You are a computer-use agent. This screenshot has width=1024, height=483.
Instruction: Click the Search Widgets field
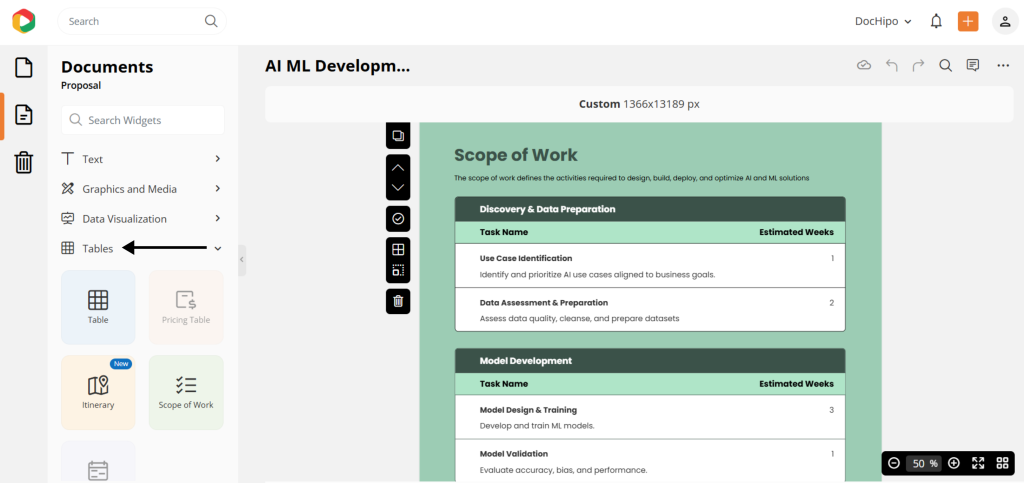pyautogui.click(x=143, y=120)
